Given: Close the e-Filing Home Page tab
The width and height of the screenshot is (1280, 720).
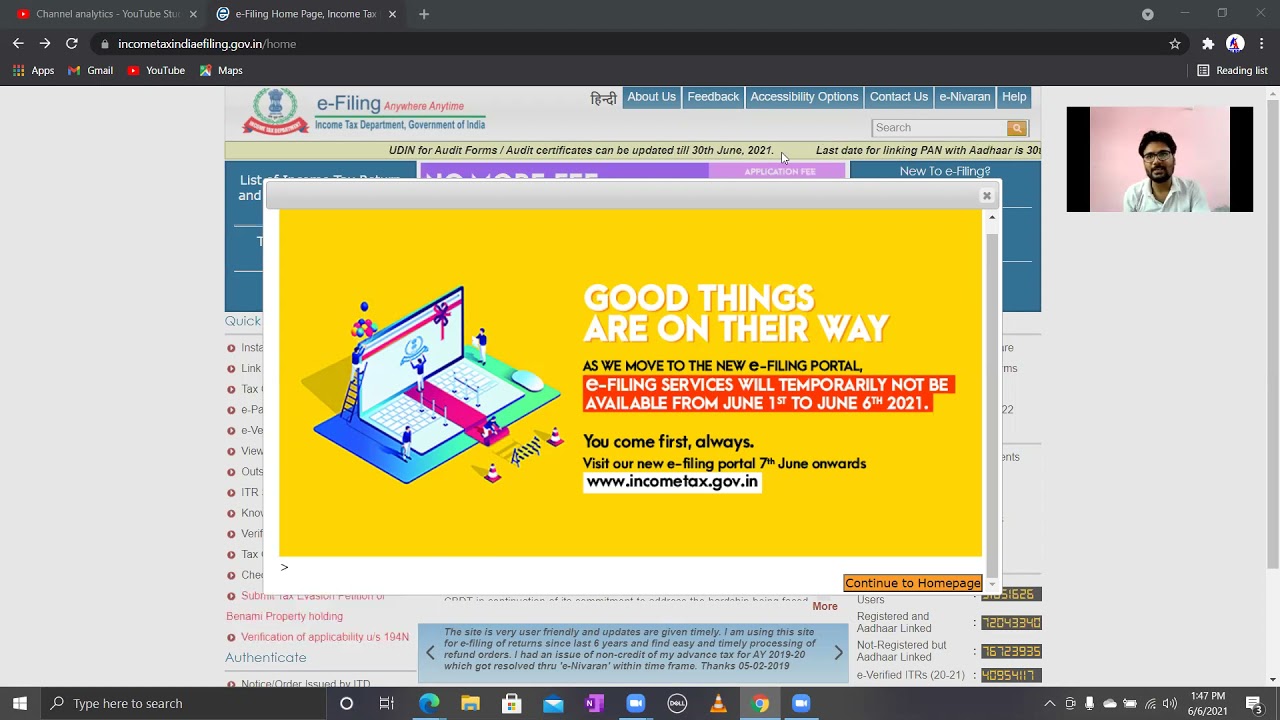Looking at the screenshot, I should 392,14.
